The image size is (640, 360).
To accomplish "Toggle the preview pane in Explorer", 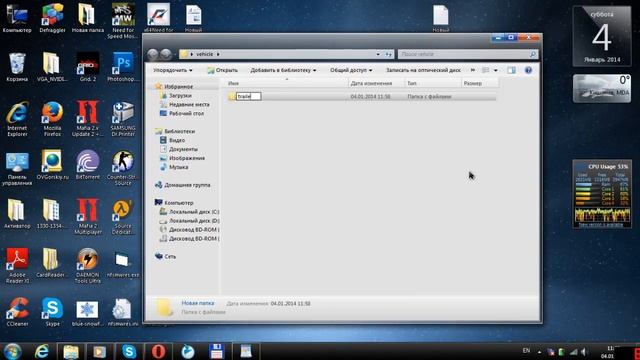I will pyautogui.click(x=511, y=70).
